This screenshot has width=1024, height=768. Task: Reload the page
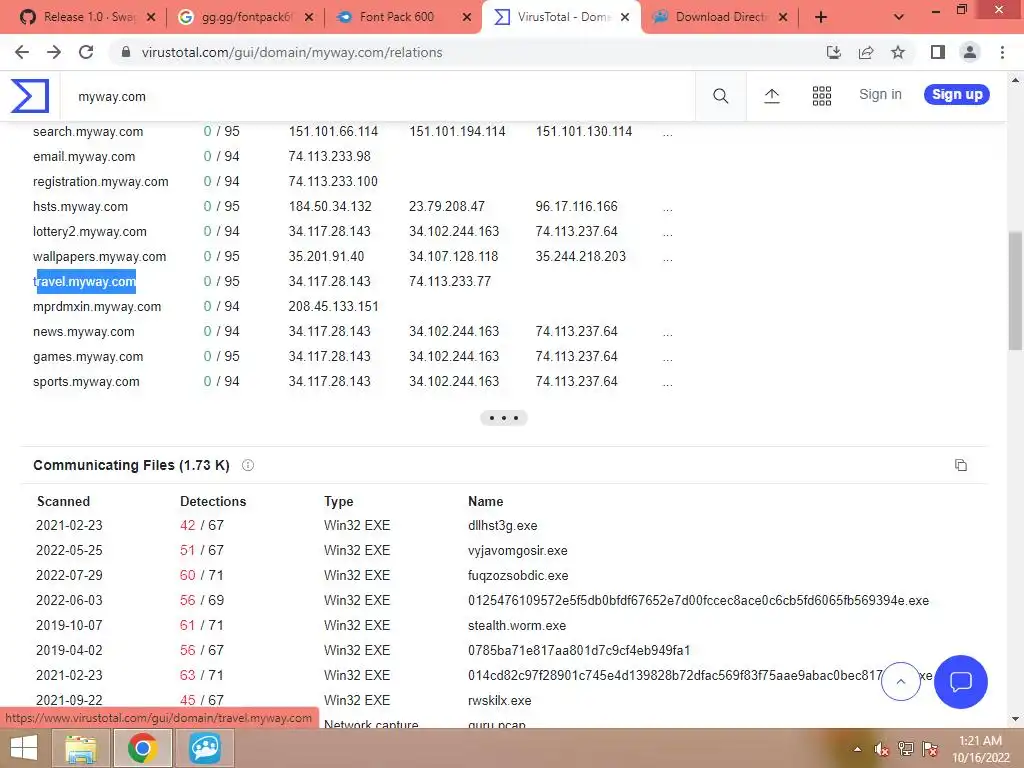(x=86, y=52)
